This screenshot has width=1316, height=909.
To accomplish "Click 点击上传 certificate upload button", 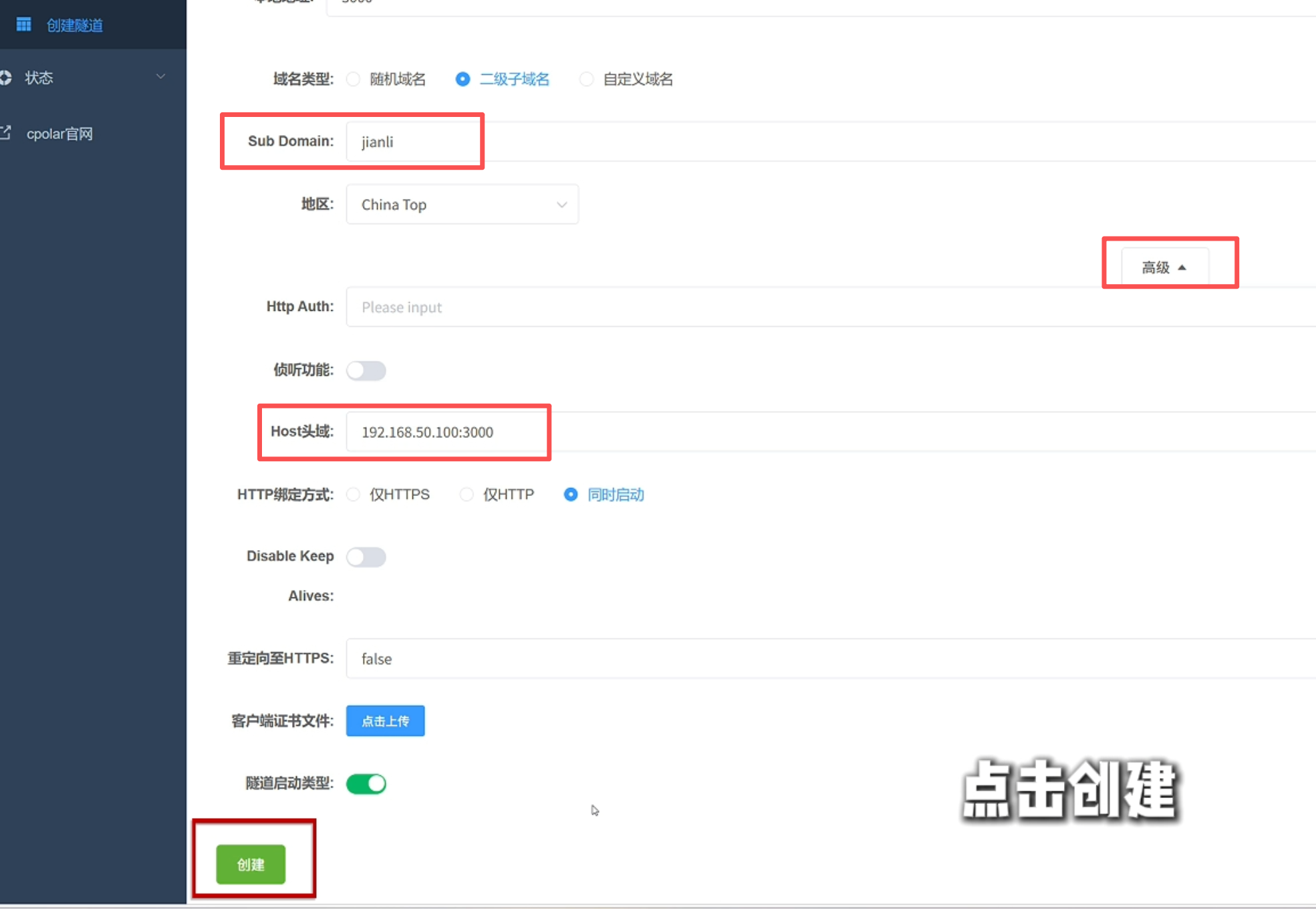I will point(385,721).
